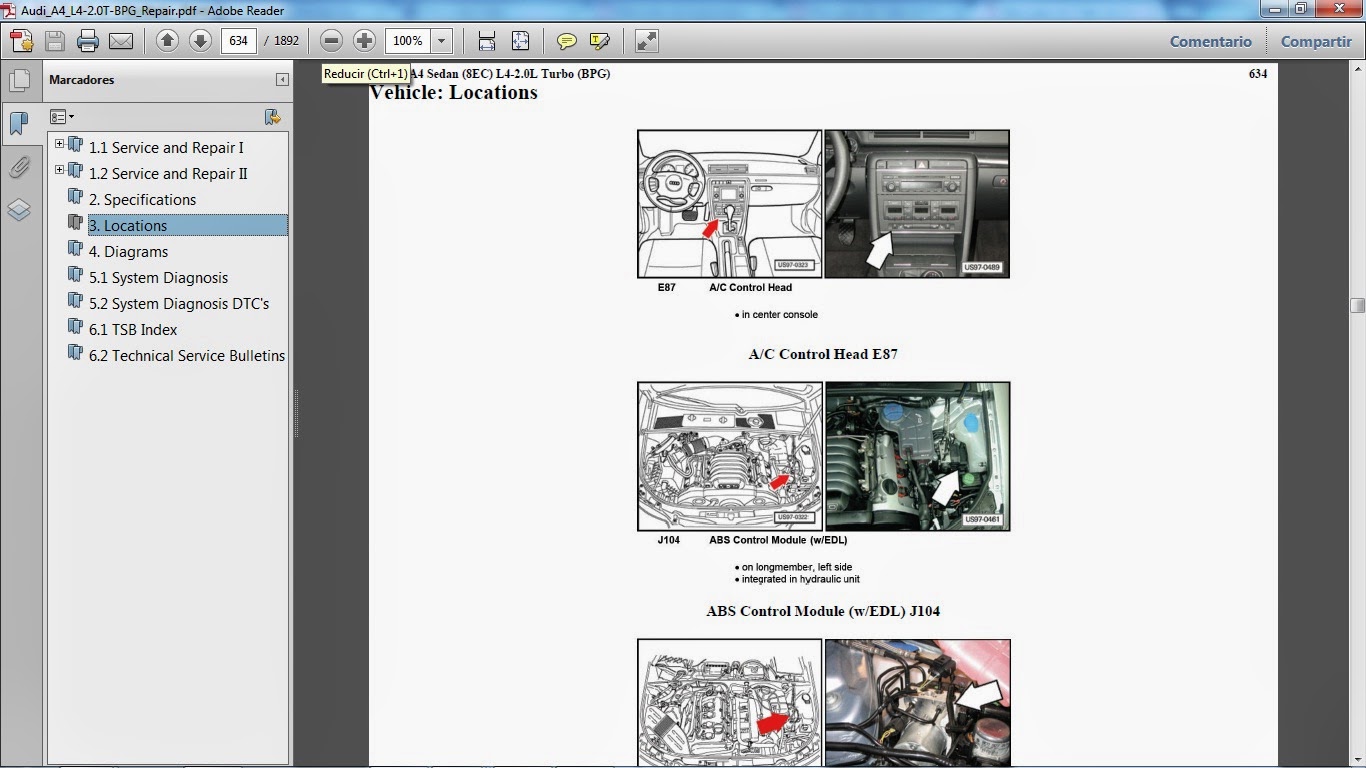
Task: Open the 5.1 System Diagnosis bookmark
Action: coord(158,277)
